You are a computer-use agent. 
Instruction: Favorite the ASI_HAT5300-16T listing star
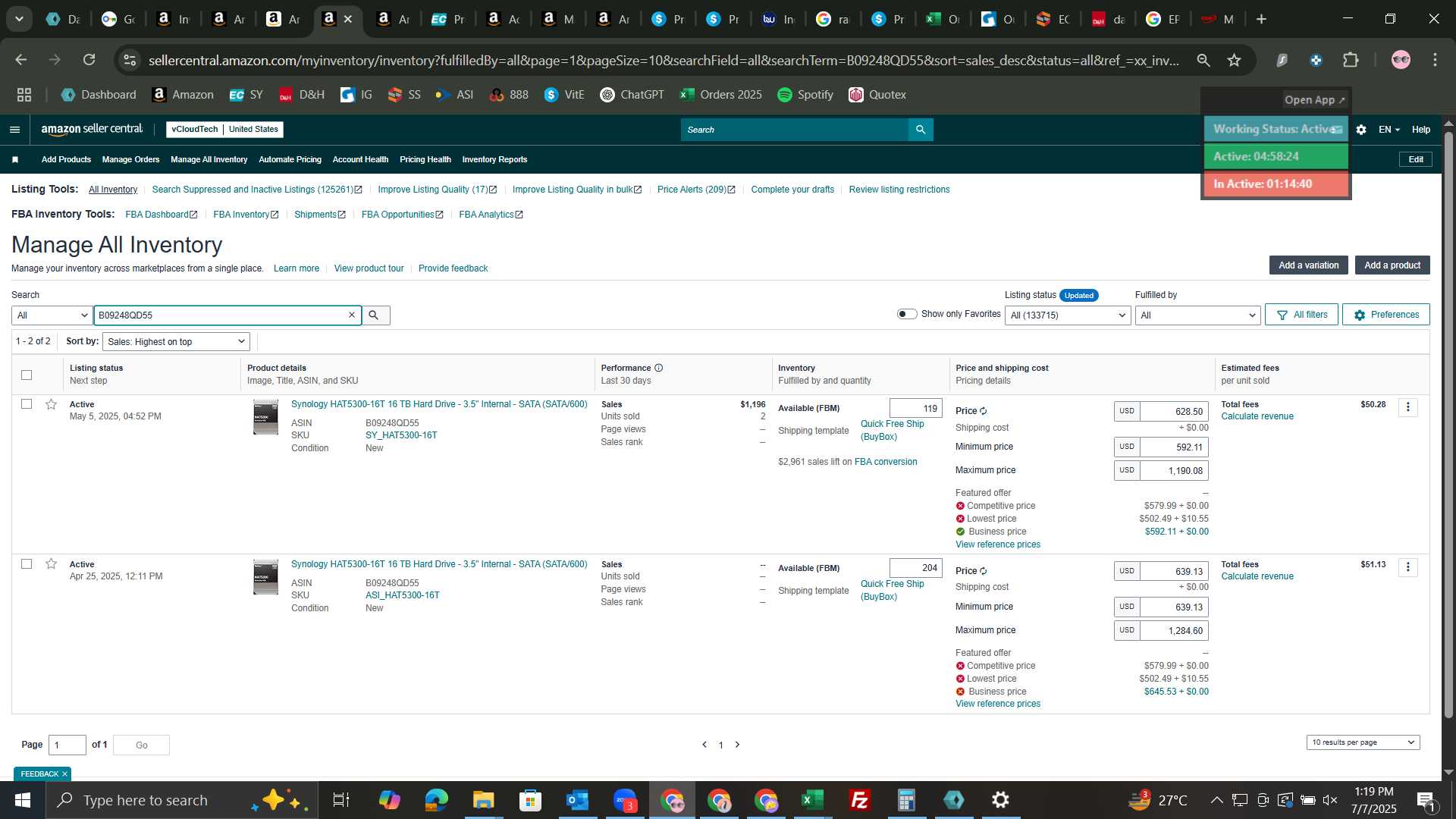point(51,564)
